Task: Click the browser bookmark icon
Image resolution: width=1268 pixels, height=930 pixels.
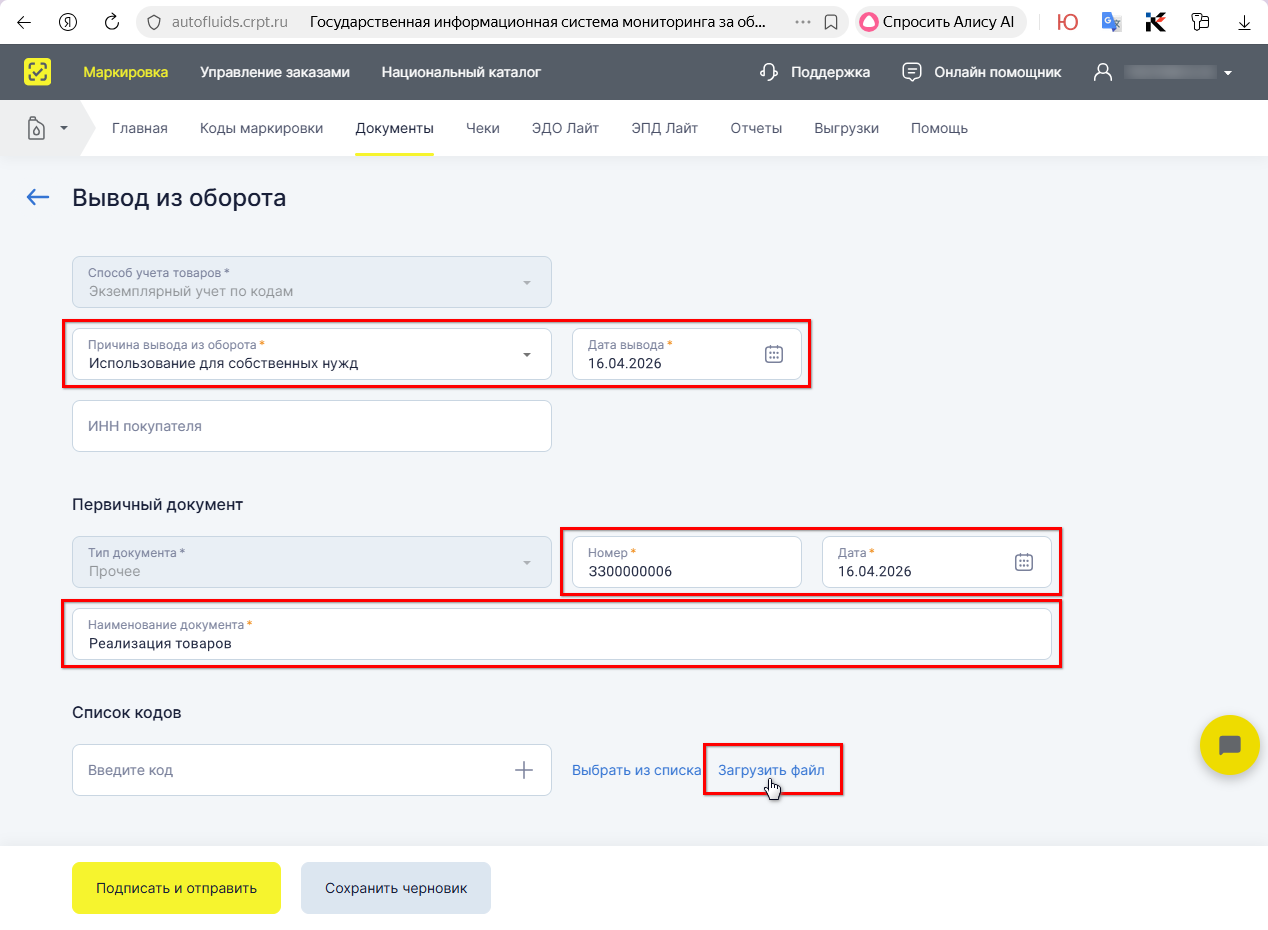Action: (x=830, y=22)
